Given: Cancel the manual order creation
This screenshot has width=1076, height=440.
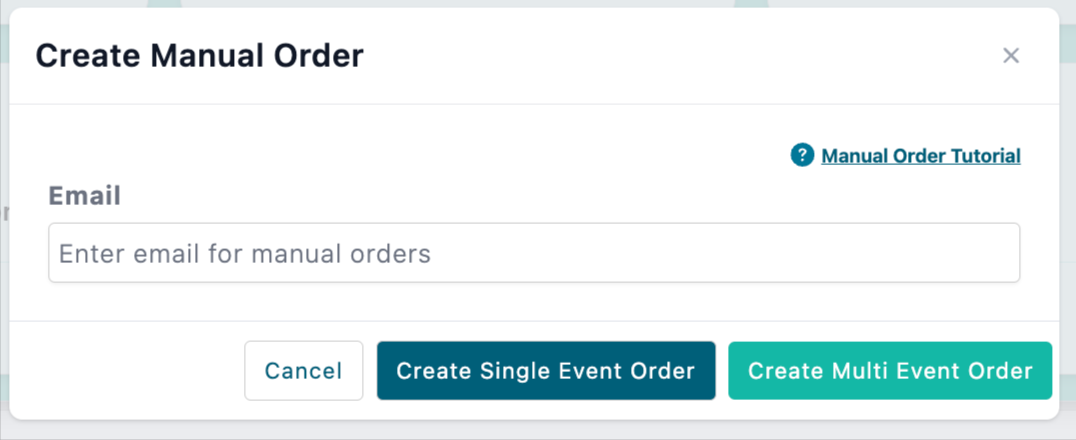Looking at the screenshot, I should [x=304, y=371].
